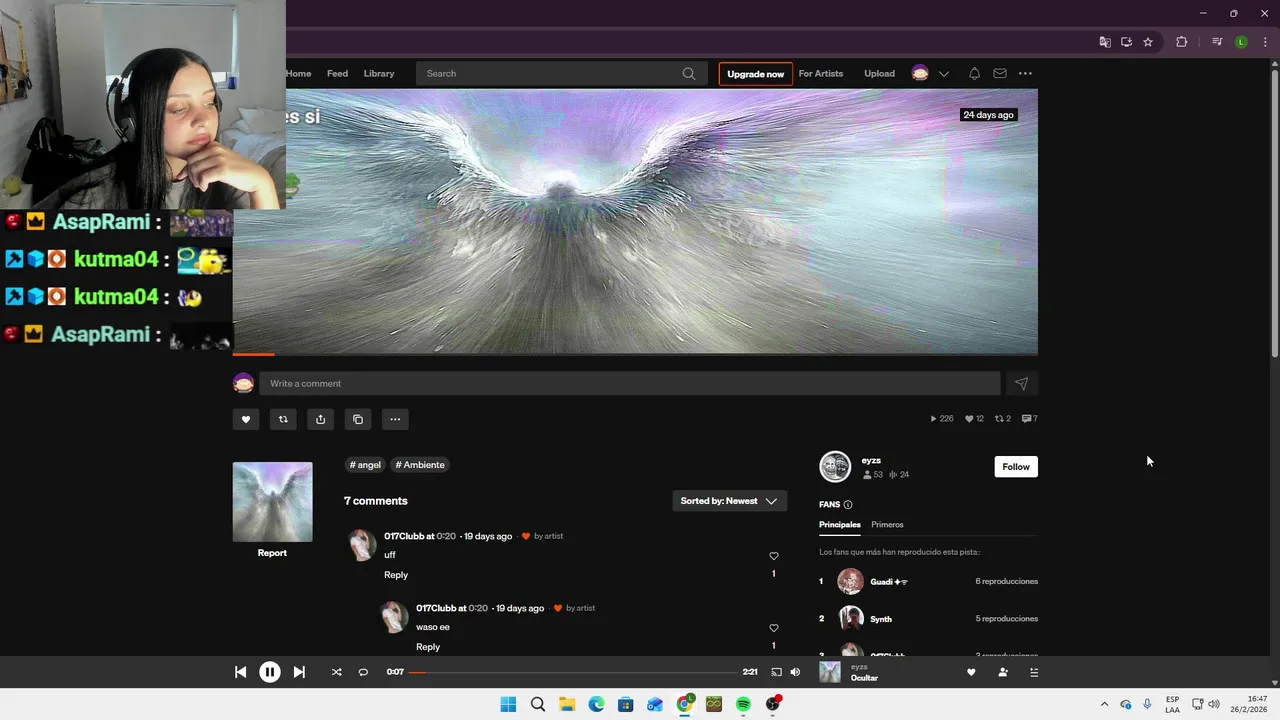Open the Feed tab
Viewport: 1280px width, 720px height.
coord(338,73)
